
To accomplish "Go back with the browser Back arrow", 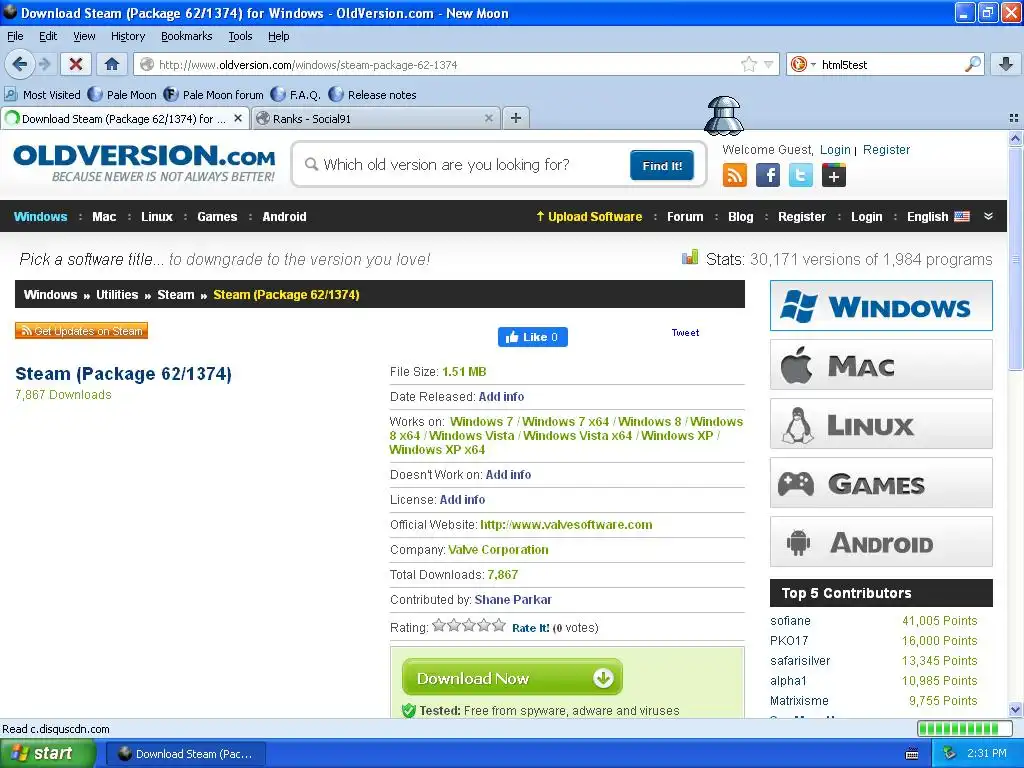I will [19, 64].
